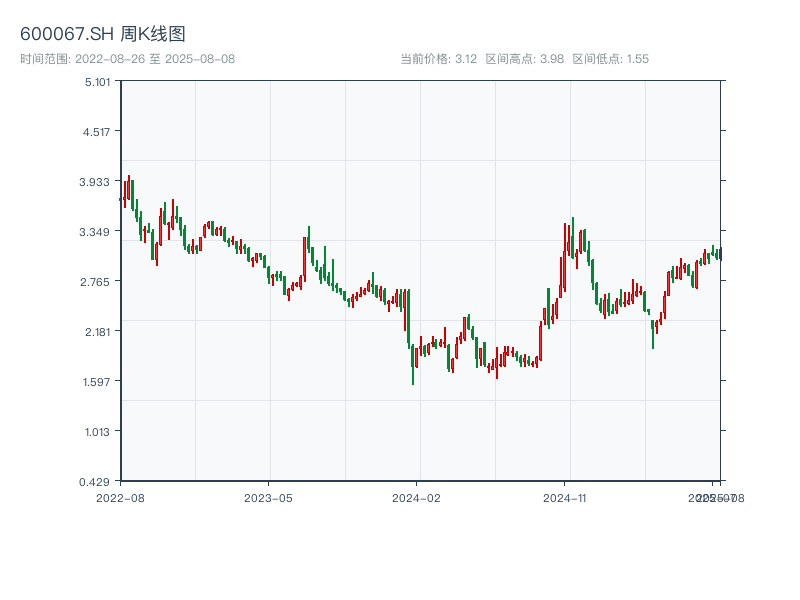Click the 600067.SH 周K线图 chart title
This screenshot has height=600, width=800.
[102, 34]
